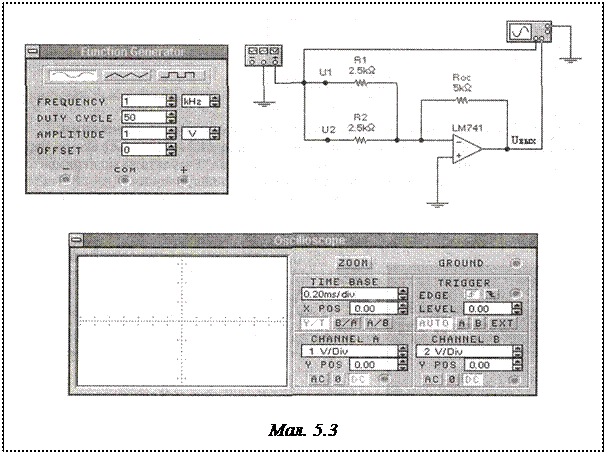Viewport: 606px width, 454px height.
Task: Select falling edge trigger
Action: click(x=490, y=294)
